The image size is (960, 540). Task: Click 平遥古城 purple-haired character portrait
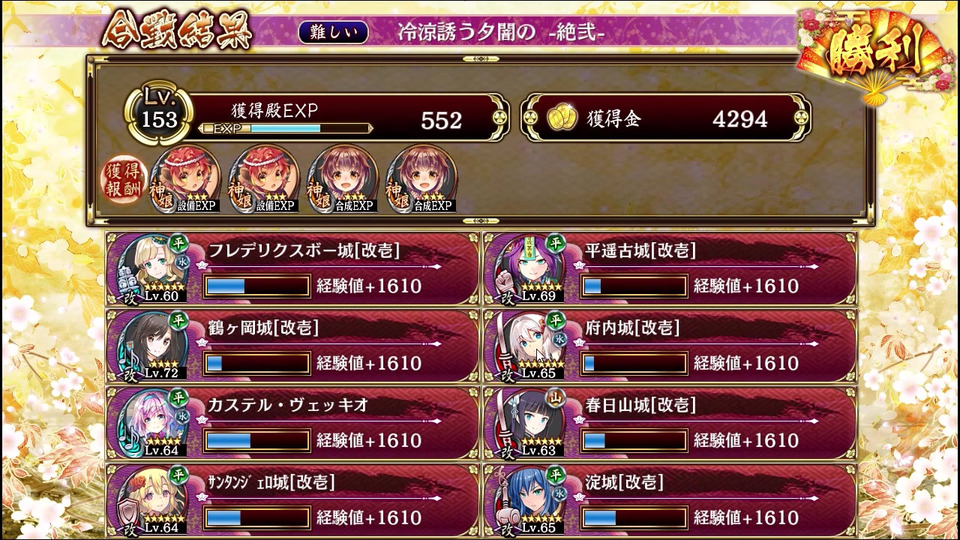(530, 269)
